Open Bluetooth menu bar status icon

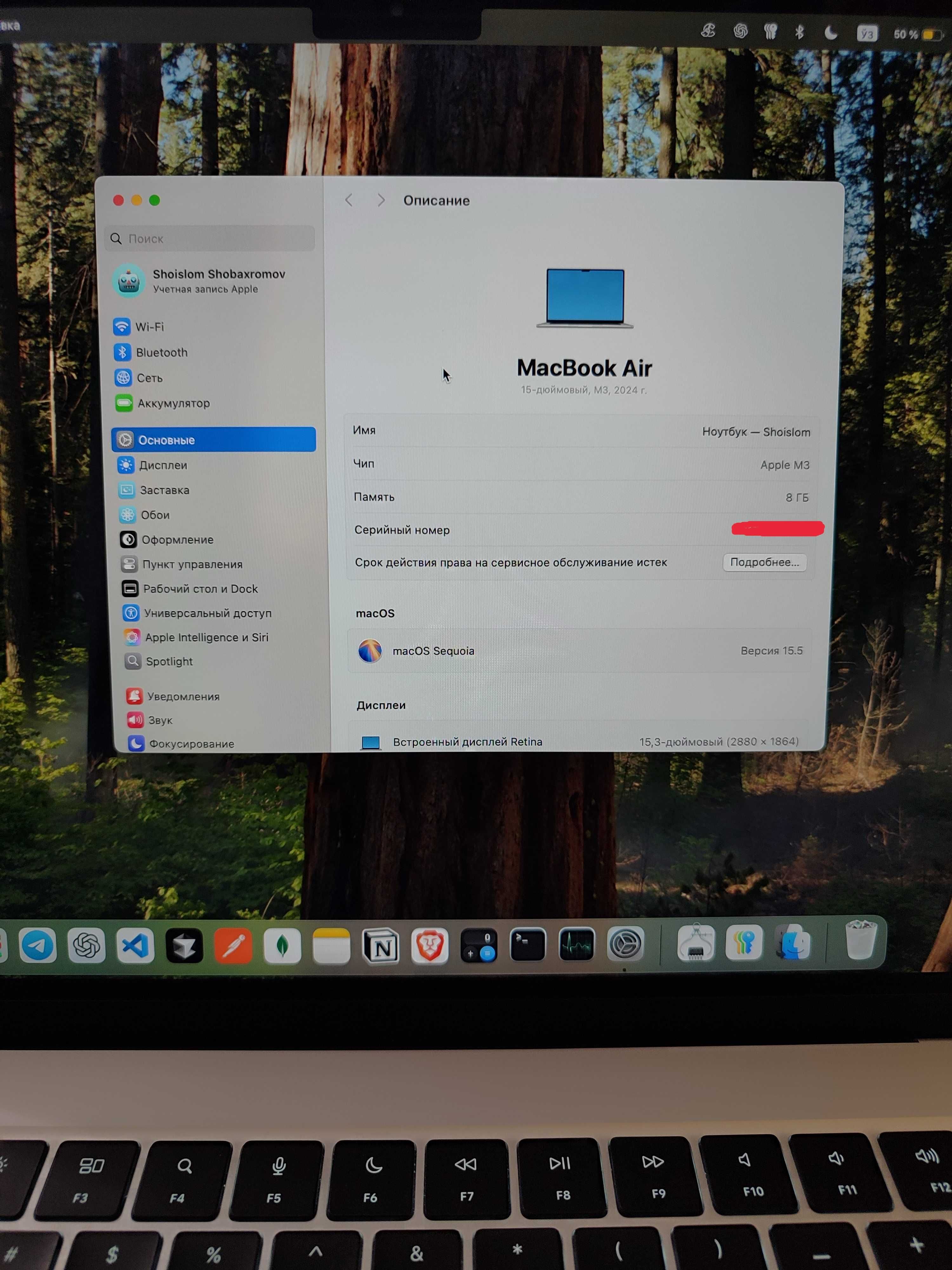(799, 32)
